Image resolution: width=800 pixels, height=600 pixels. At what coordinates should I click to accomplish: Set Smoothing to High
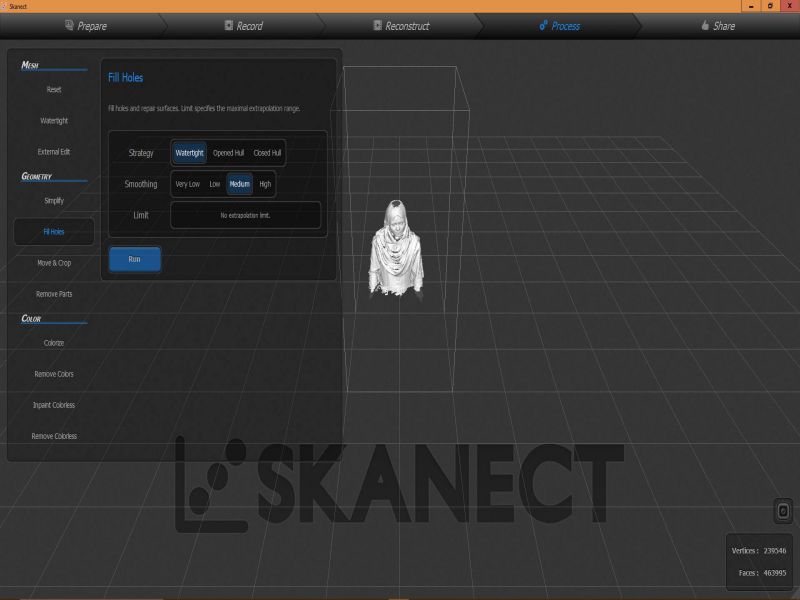click(265, 184)
